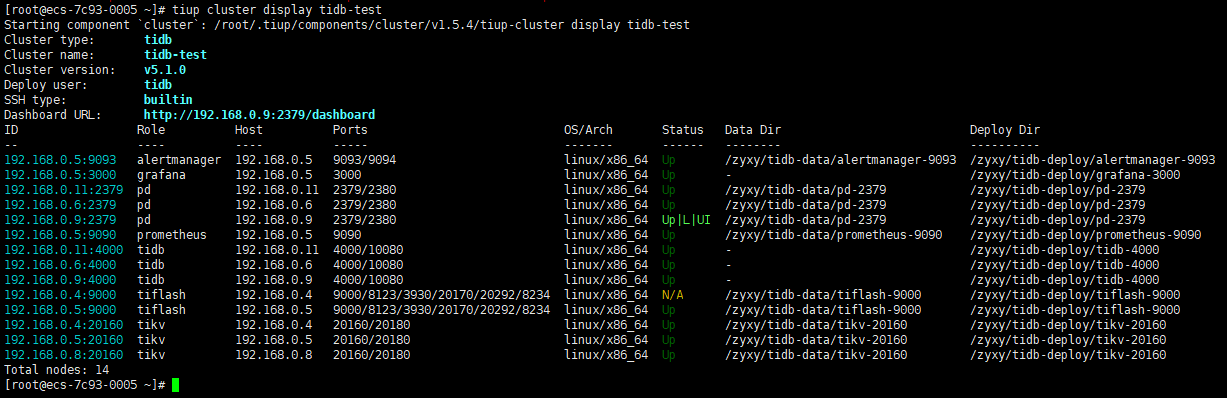Click the Status column header

tap(683, 130)
